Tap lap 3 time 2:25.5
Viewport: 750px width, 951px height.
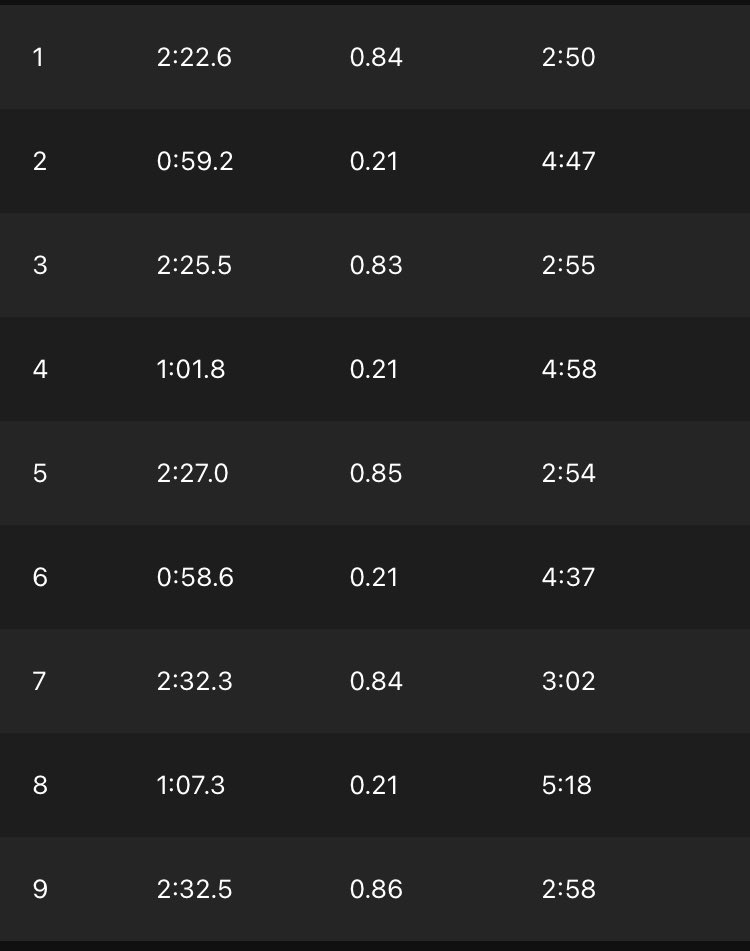pyautogui.click(x=194, y=265)
